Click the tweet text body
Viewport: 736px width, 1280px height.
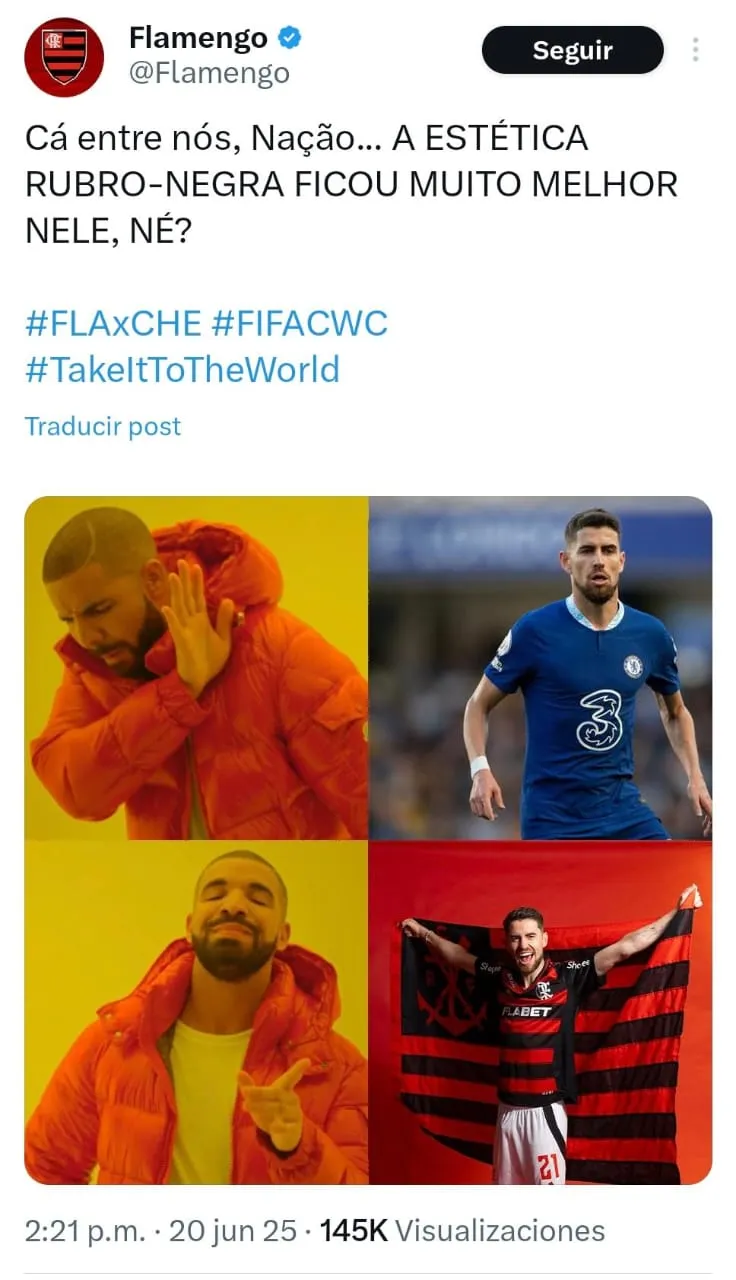tap(351, 185)
